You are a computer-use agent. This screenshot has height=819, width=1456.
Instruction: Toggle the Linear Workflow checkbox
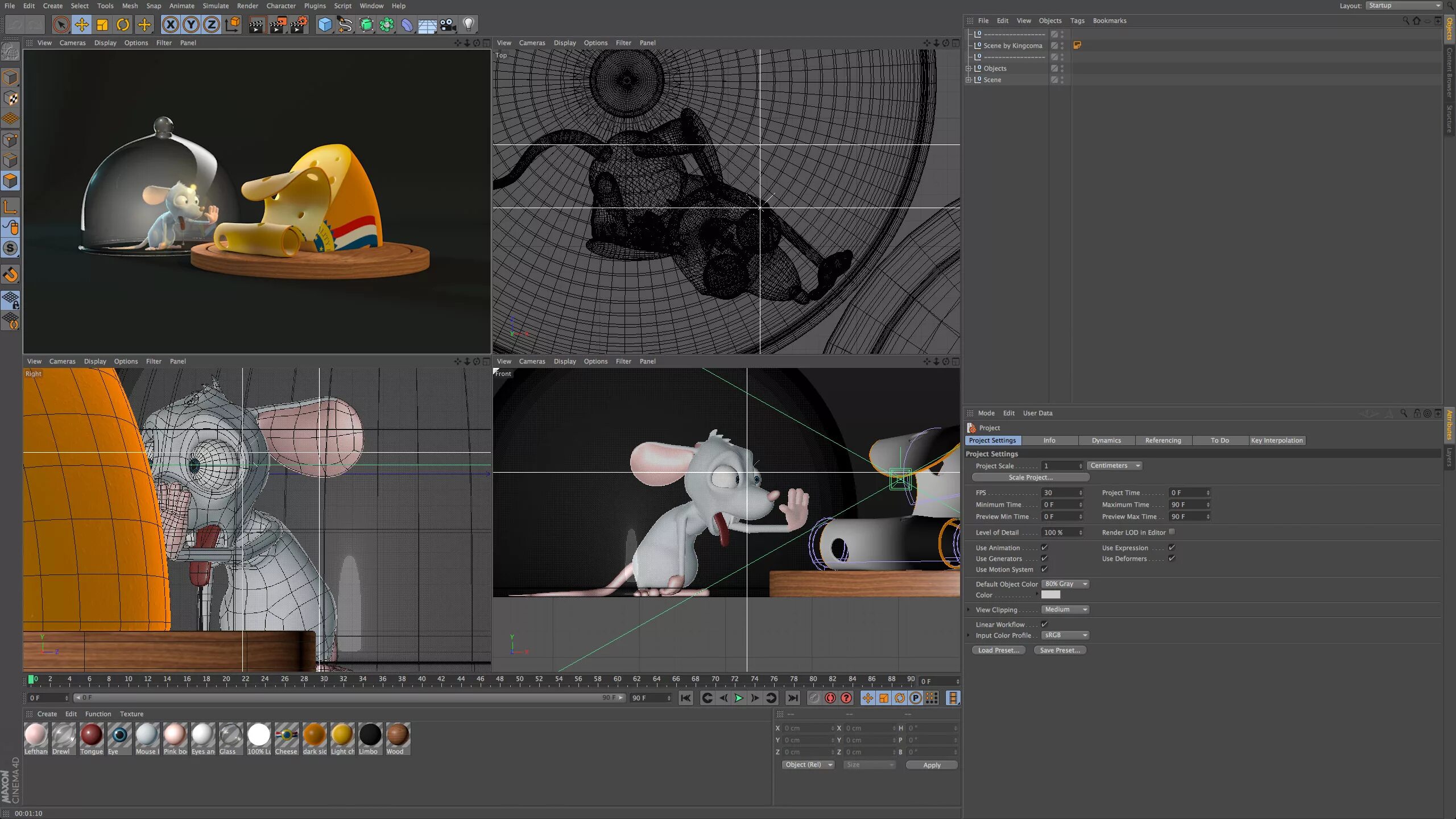(1044, 624)
